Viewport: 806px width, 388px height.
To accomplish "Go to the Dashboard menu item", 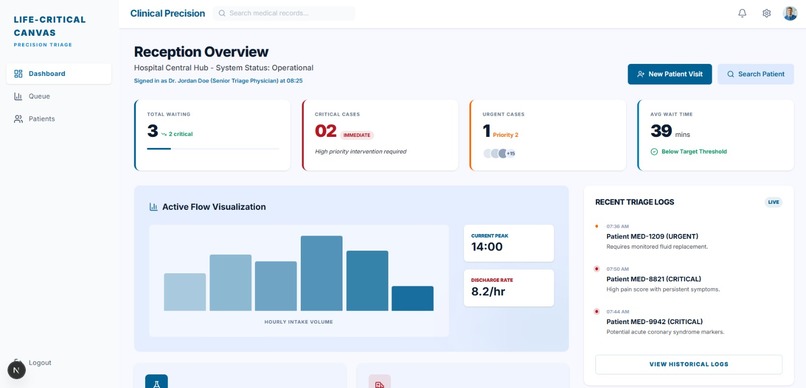I will tap(59, 73).
